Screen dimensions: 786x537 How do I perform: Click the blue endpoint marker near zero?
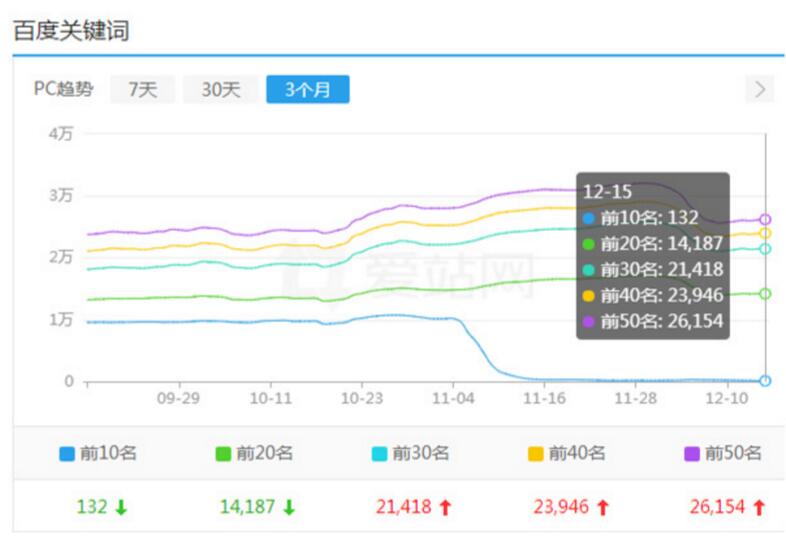pyautogui.click(x=765, y=381)
